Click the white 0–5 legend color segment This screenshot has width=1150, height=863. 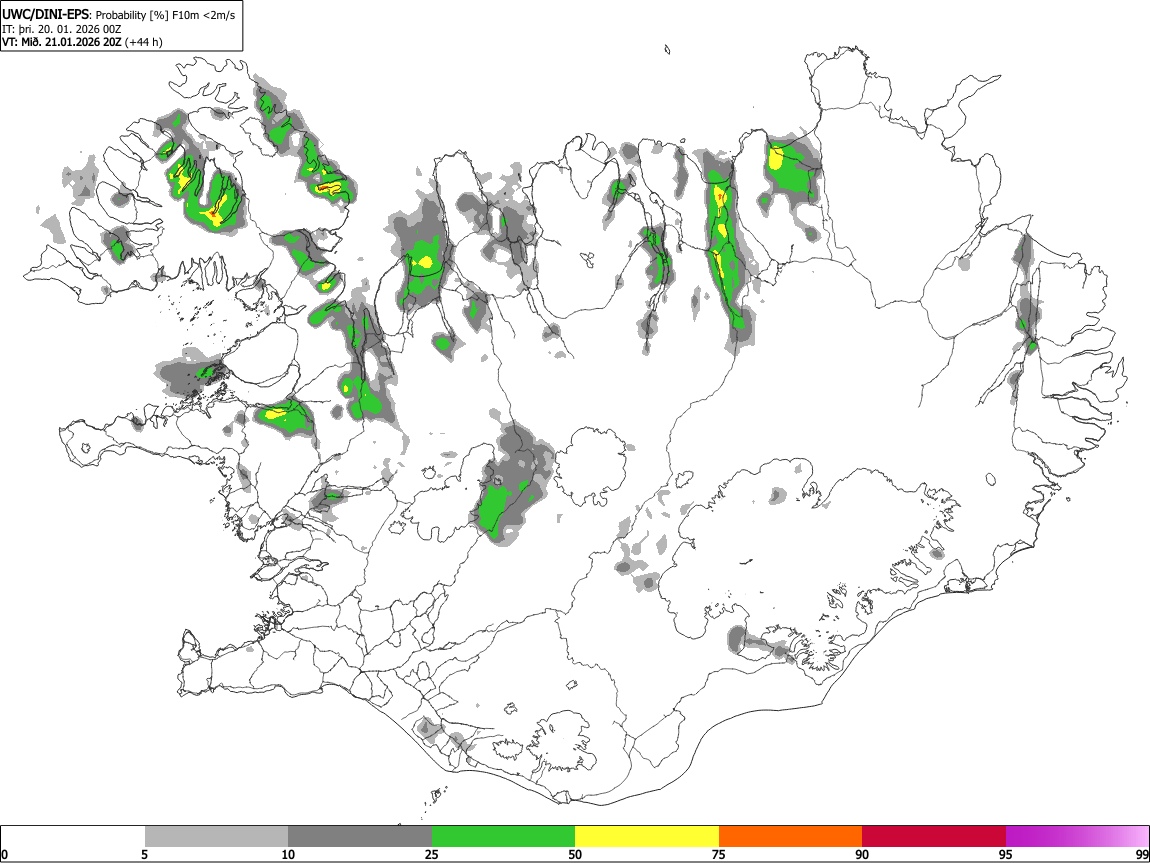tap(73, 837)
